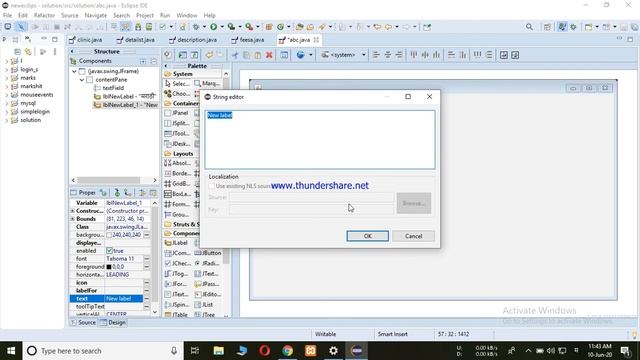Center vertically in window icon
The image size is (640, 360).
coord(515,55)
